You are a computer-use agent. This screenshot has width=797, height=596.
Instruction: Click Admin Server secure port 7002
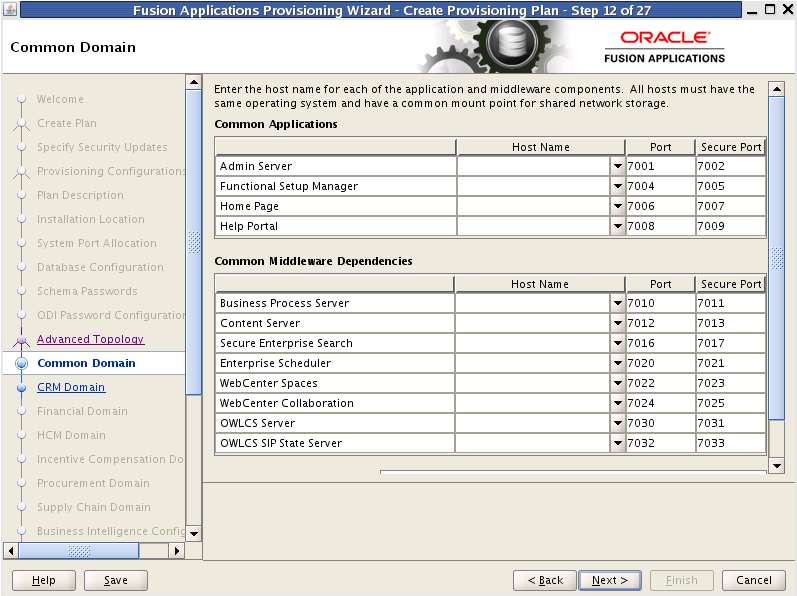(x=730, y=166)
